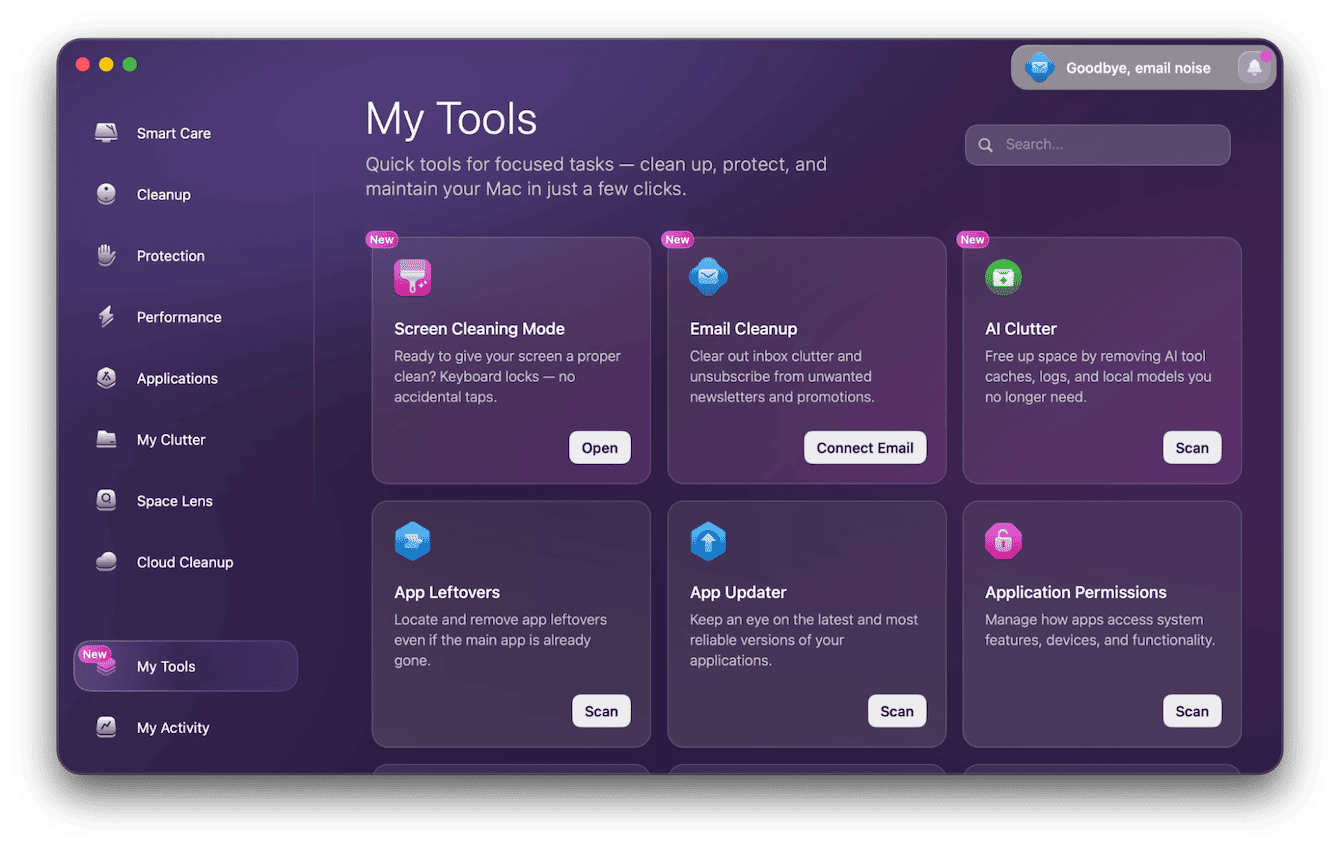Click the 'AI Clutter' card title
This screenshot has width=1340, height=850.
[1021, 328]
